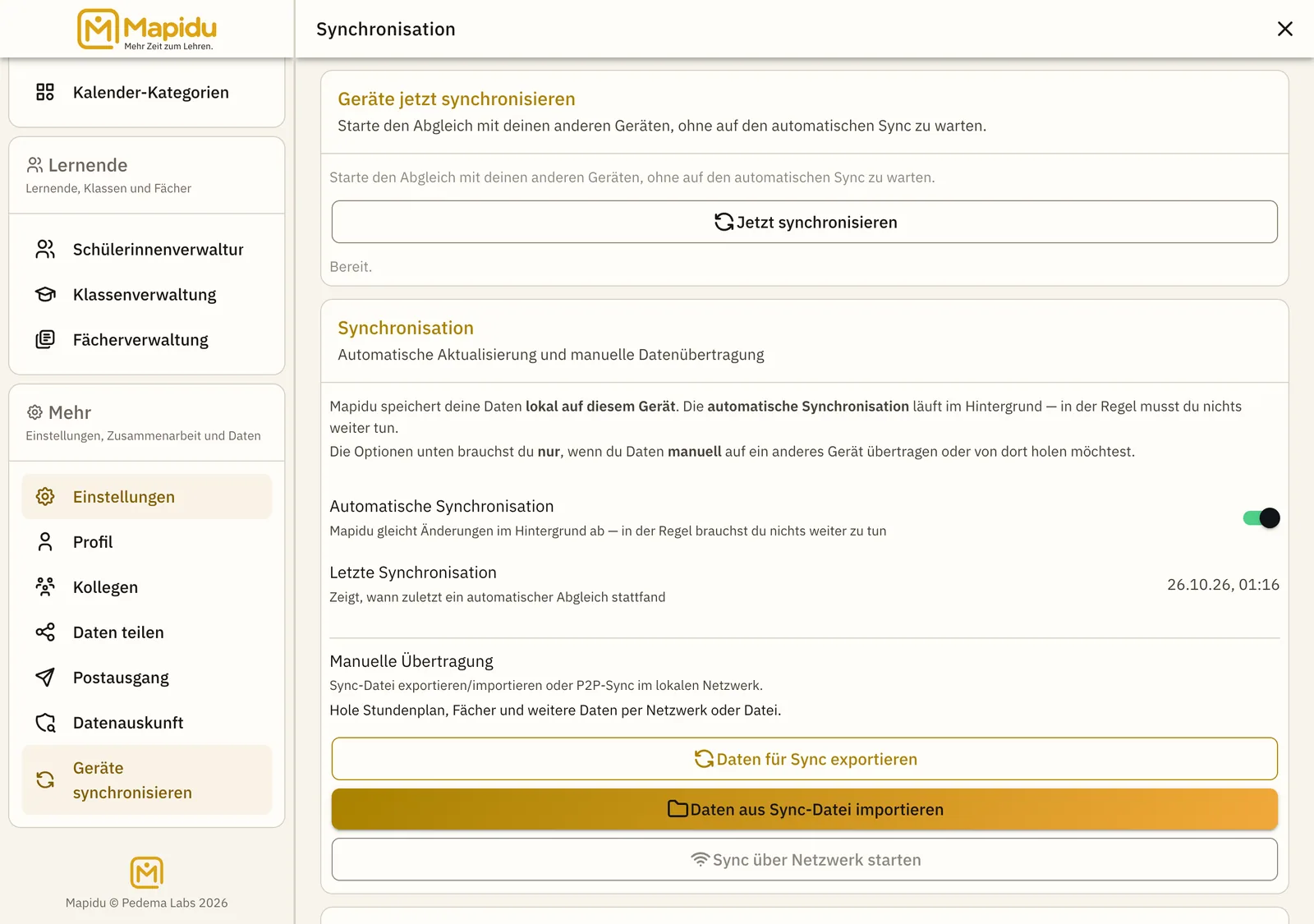This screenshot has width=1314, height=924.
Task: Select Fächerverwaltung in the sidebar
Action: [x=147, y=339]
